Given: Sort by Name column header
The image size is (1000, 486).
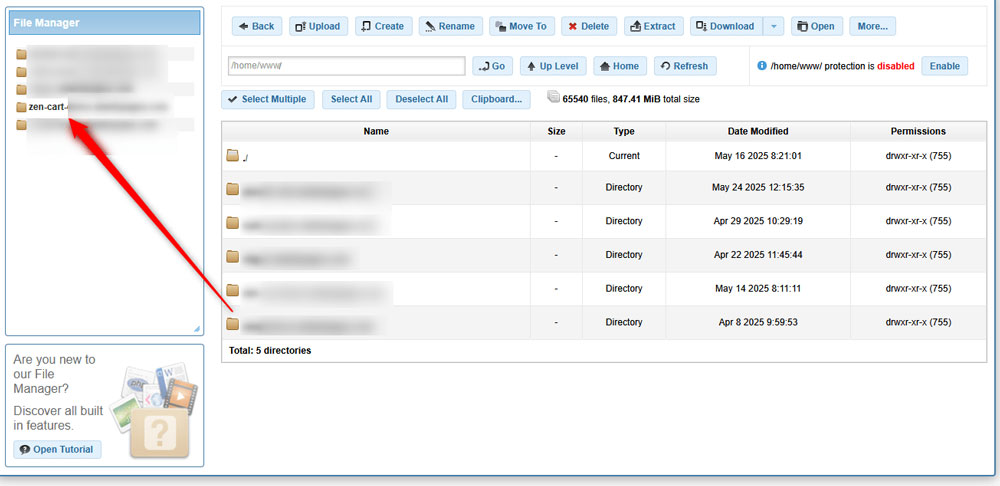Looking at the screenshot, I should [x=376, y=131].
